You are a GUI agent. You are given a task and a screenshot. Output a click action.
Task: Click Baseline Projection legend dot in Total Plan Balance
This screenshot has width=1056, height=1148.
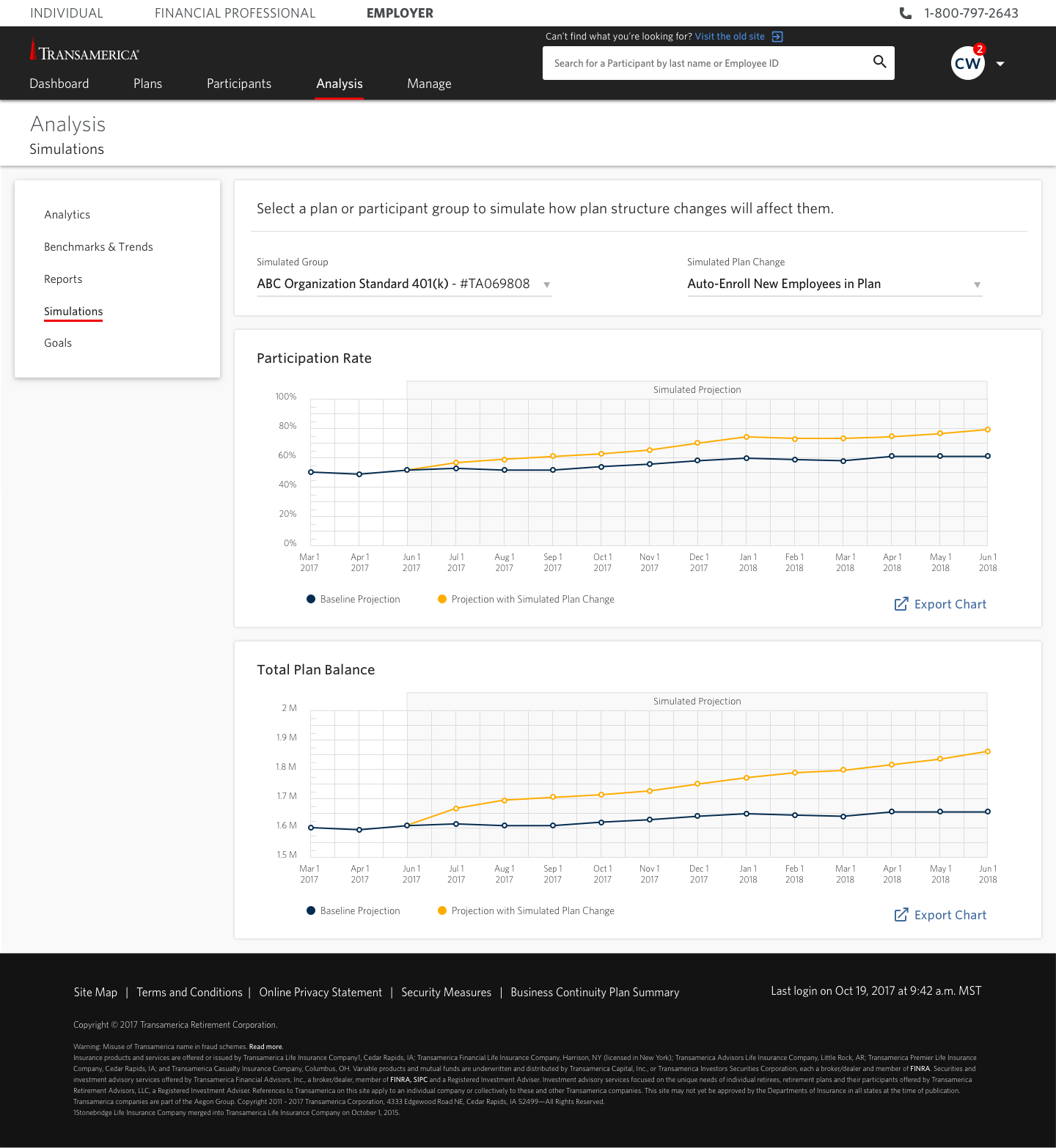[x=311, y=910]
